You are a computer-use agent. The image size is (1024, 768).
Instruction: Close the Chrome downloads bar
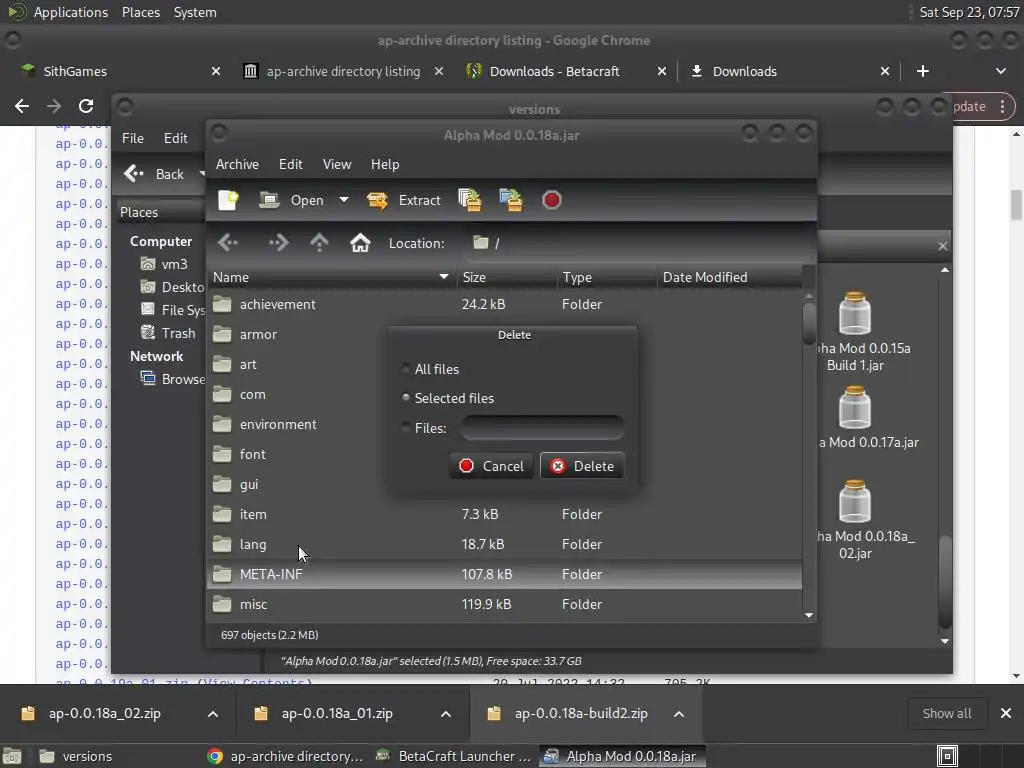[x=1006, y=714]
